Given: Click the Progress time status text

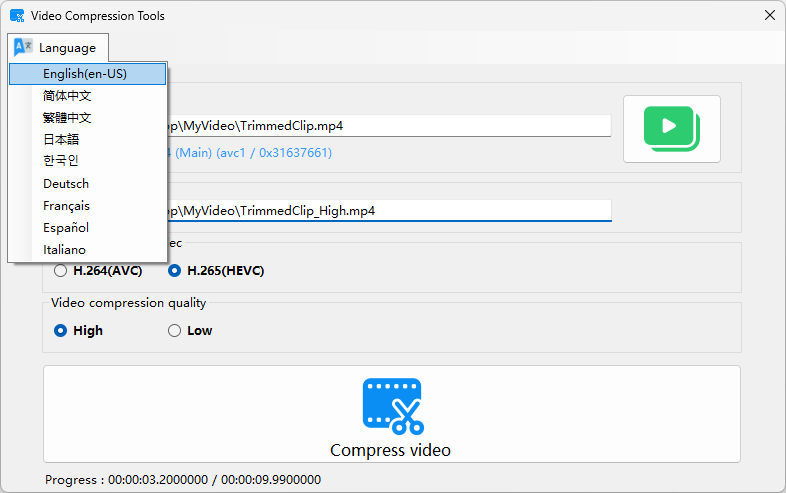Looking at the screenshot, I should (183, 480).
